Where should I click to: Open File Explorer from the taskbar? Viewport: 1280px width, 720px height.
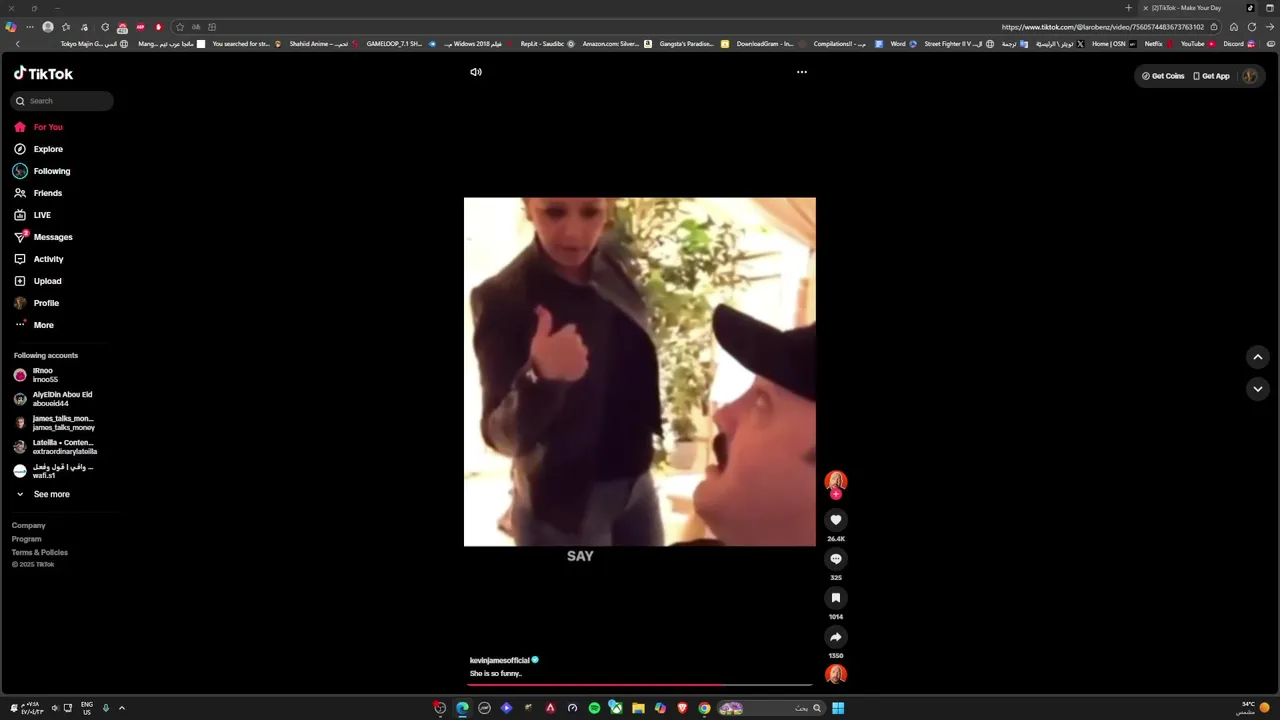coord(638,708)
